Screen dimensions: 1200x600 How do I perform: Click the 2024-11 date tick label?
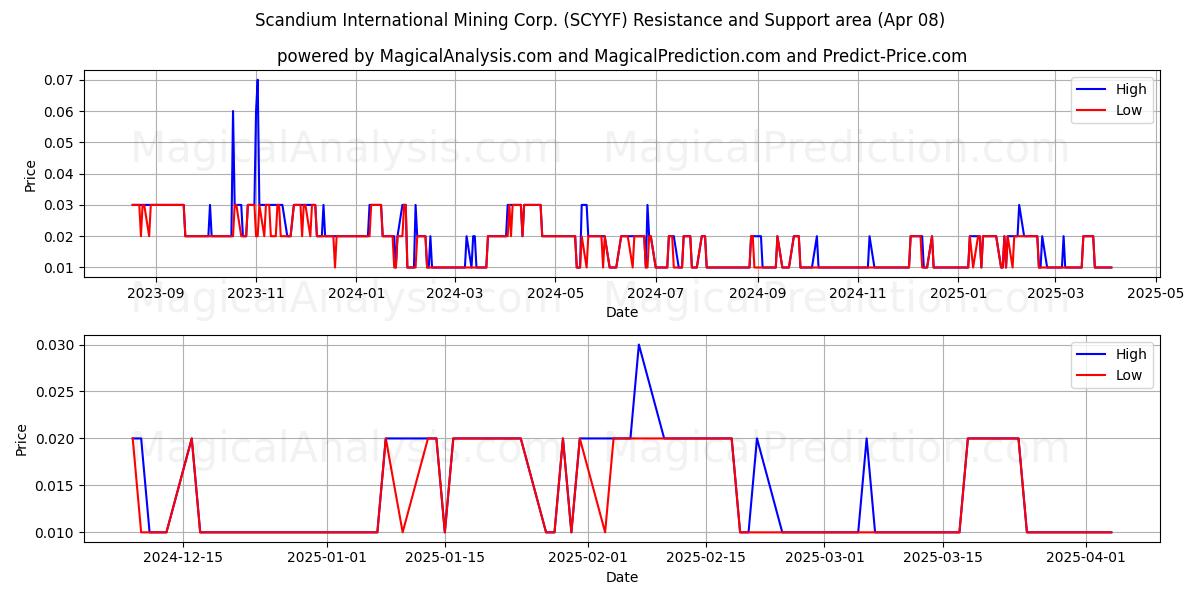(857, 293)
